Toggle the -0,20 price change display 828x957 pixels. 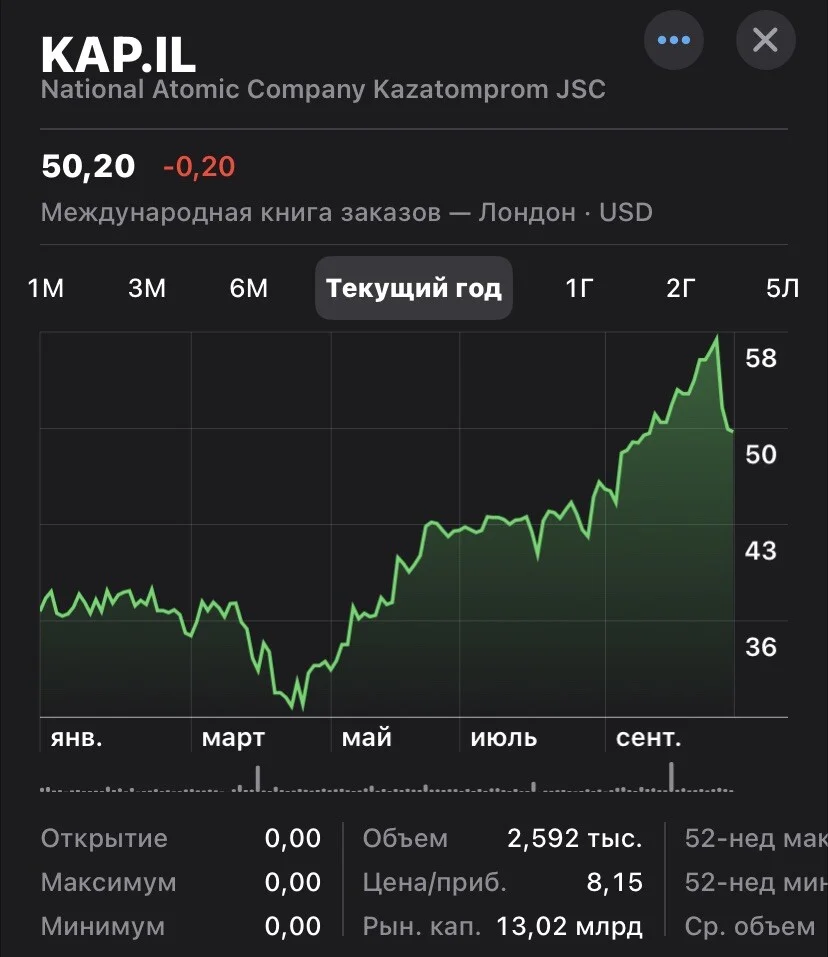(x=199, y=167)
